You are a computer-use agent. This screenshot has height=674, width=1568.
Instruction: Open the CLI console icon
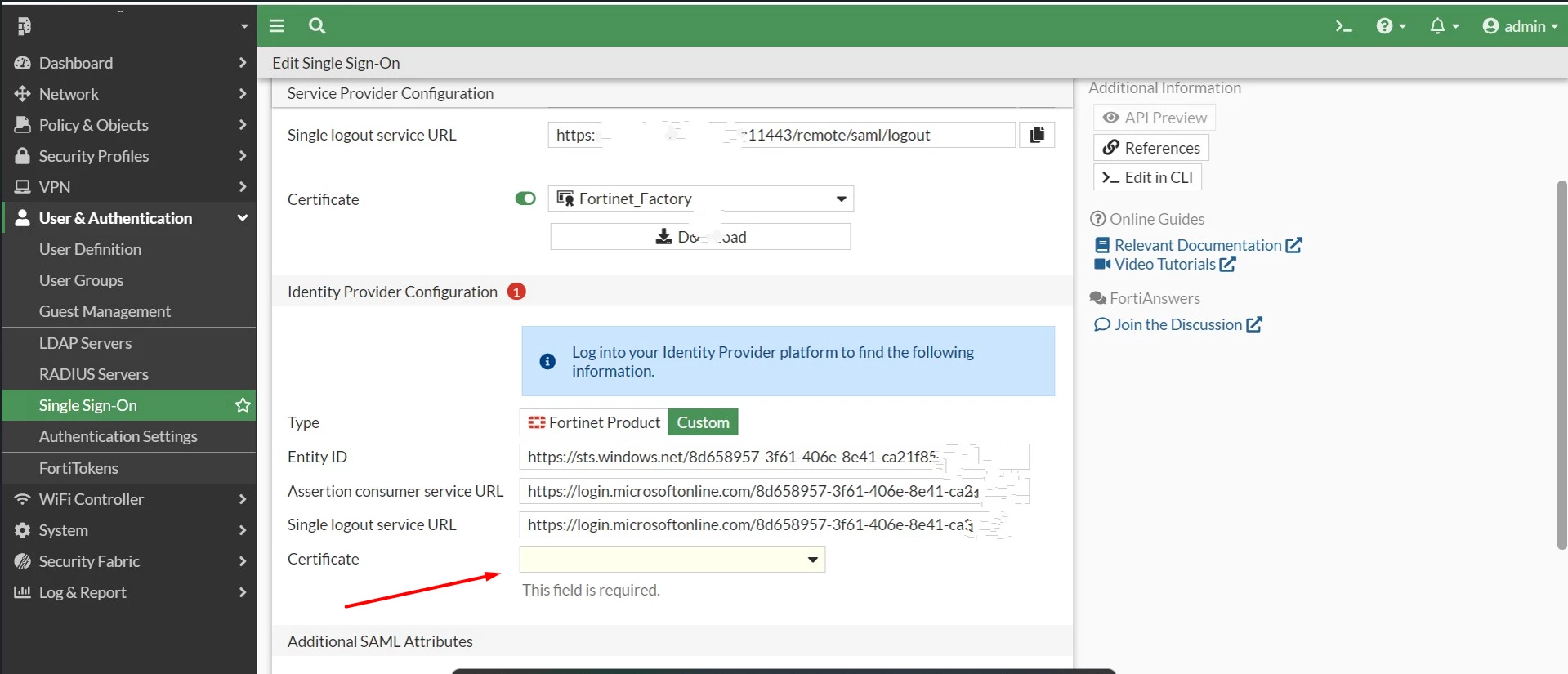[x=1343, y=26]
